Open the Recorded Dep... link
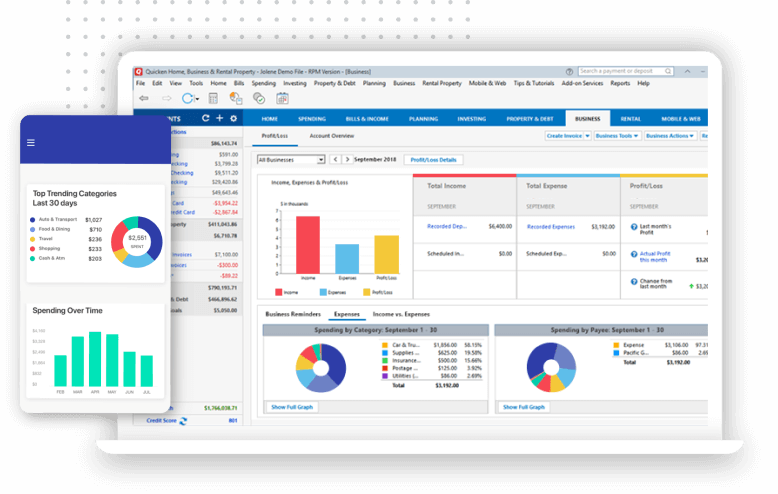778x494 pixels. [447, 226]
